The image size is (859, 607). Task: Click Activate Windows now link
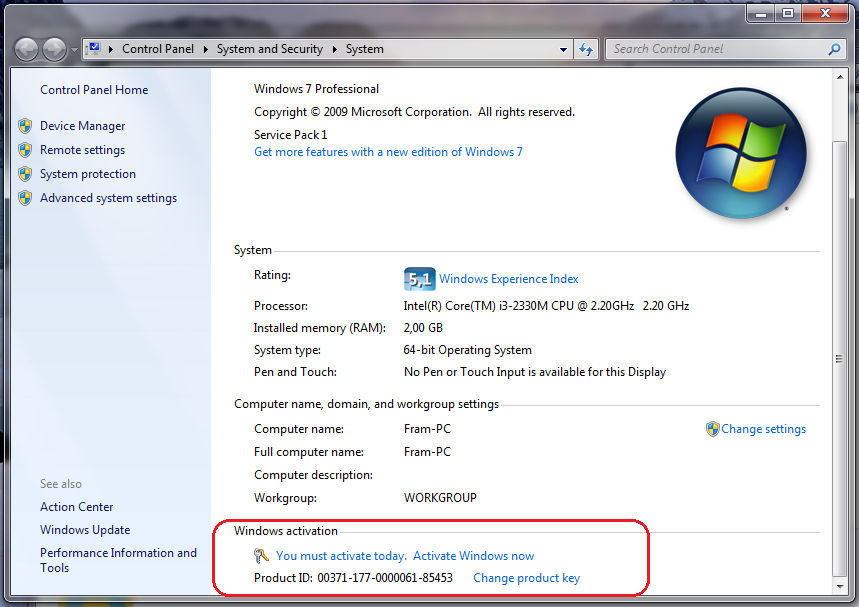click(473, 556)
